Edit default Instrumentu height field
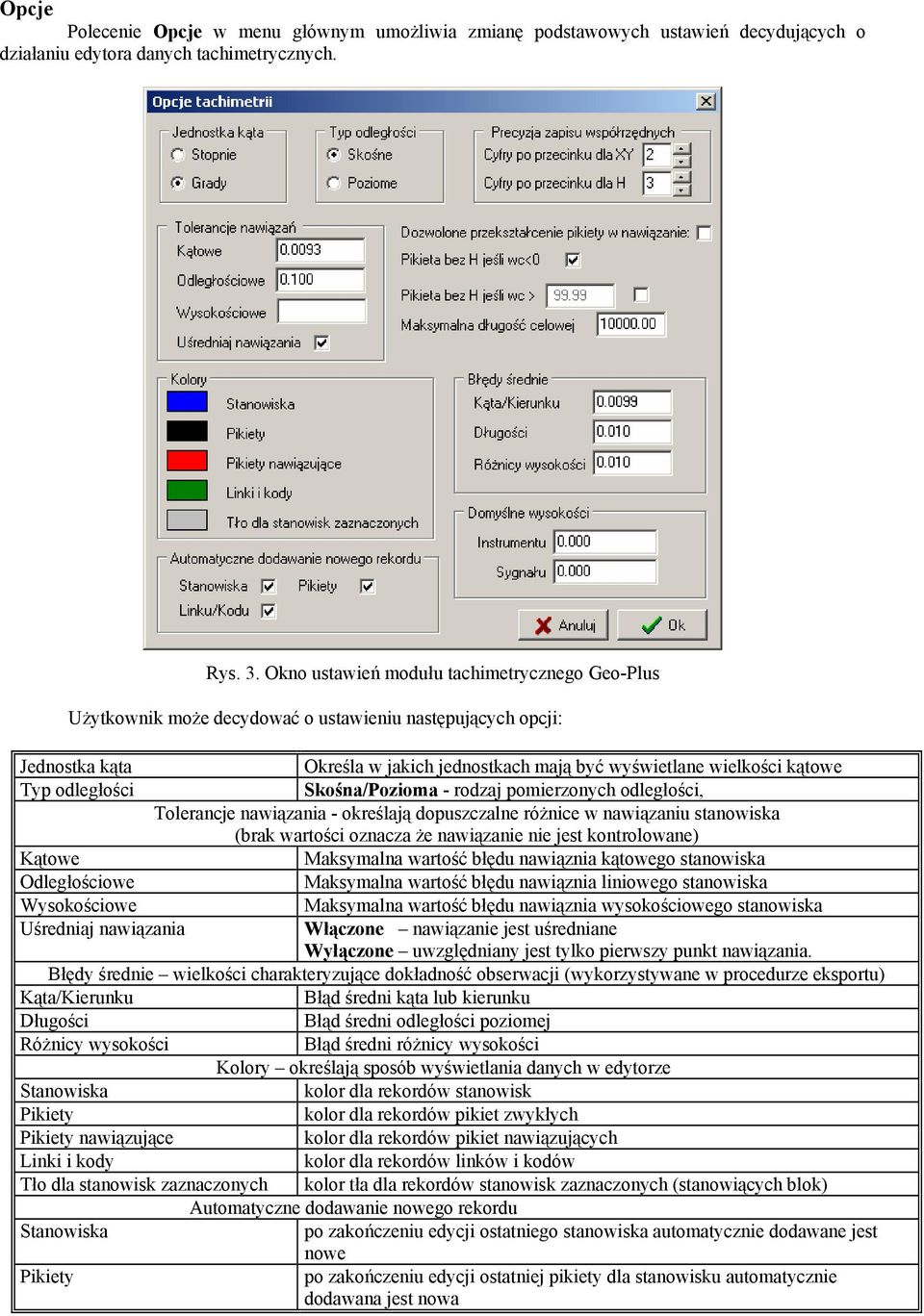The image size is (924, 1316). 605,542
